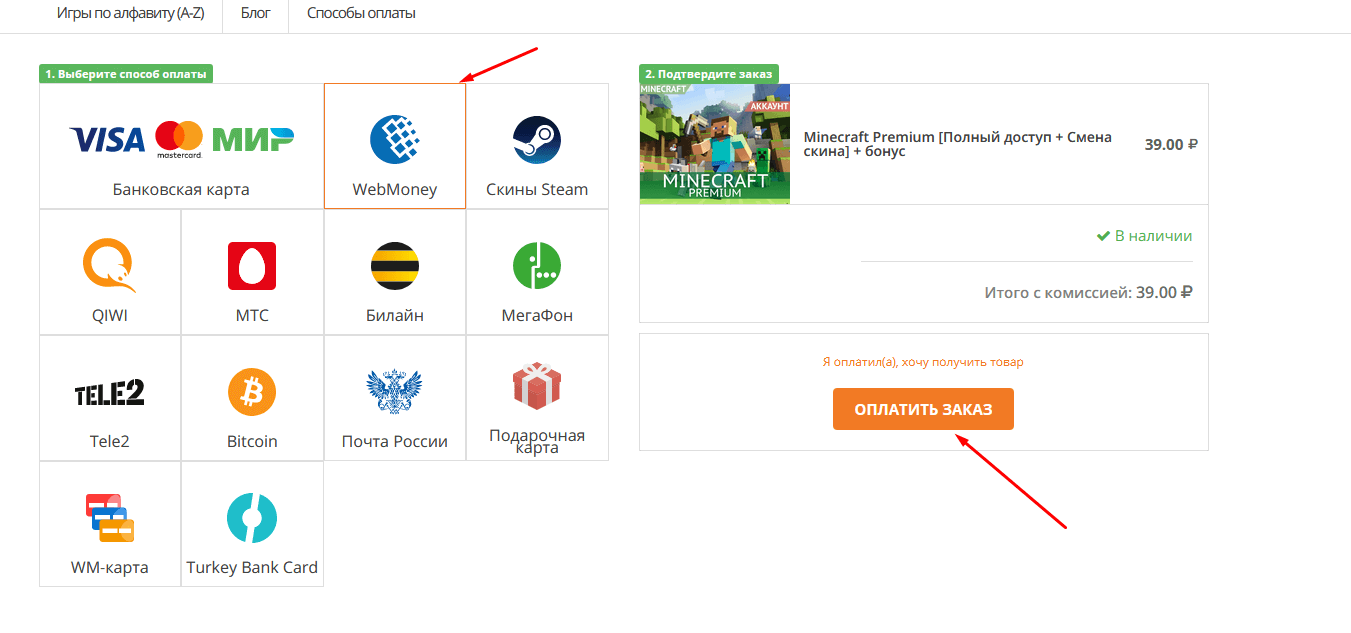Open the Minecraft Premium product thumbnail
The height and width of the screenshot is (633, 1351).
pos(715,144)
